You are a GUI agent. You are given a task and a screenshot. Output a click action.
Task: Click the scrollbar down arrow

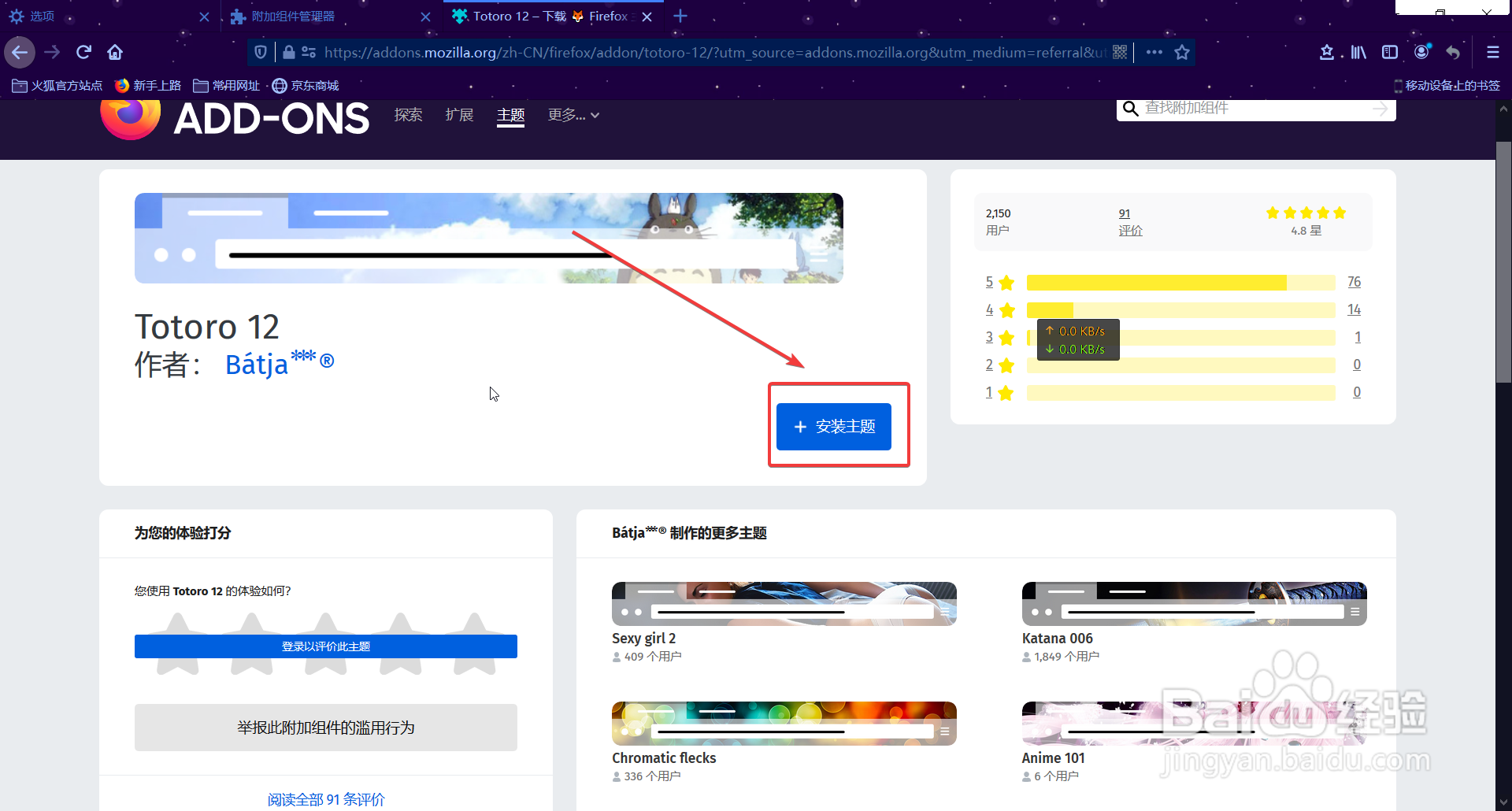[1503, 802]
